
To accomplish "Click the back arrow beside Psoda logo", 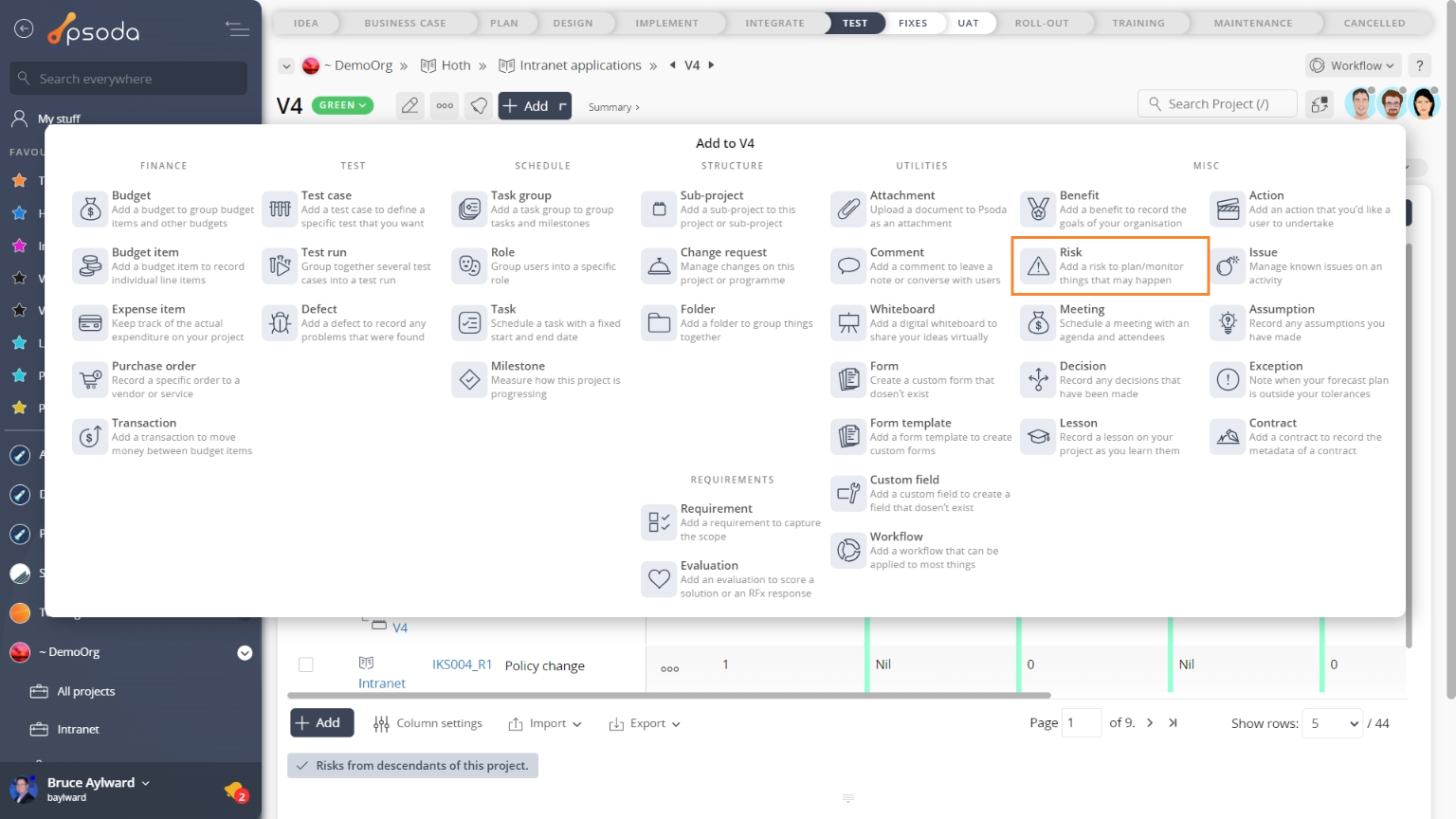I will coord(24,29).
